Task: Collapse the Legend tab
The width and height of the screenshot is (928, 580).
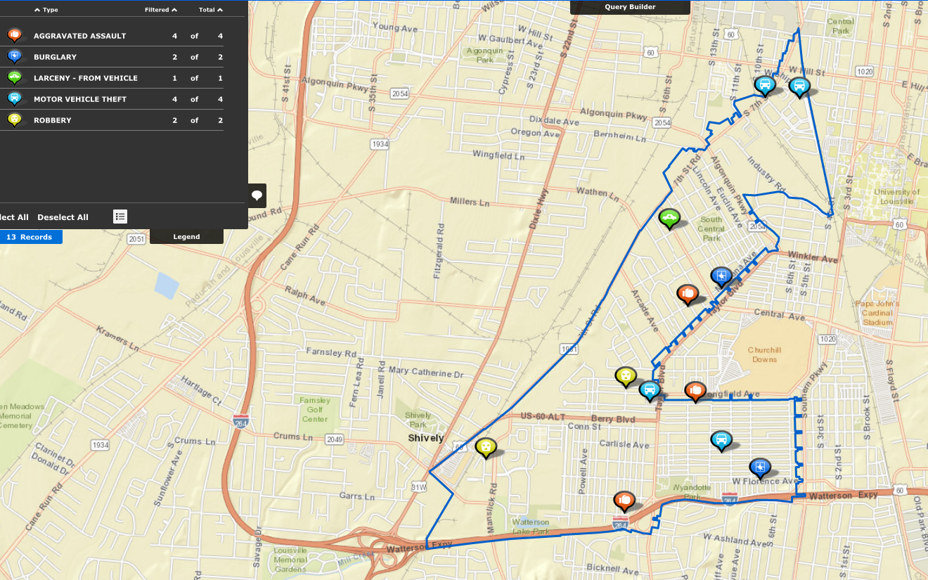Action: (186, 237)
